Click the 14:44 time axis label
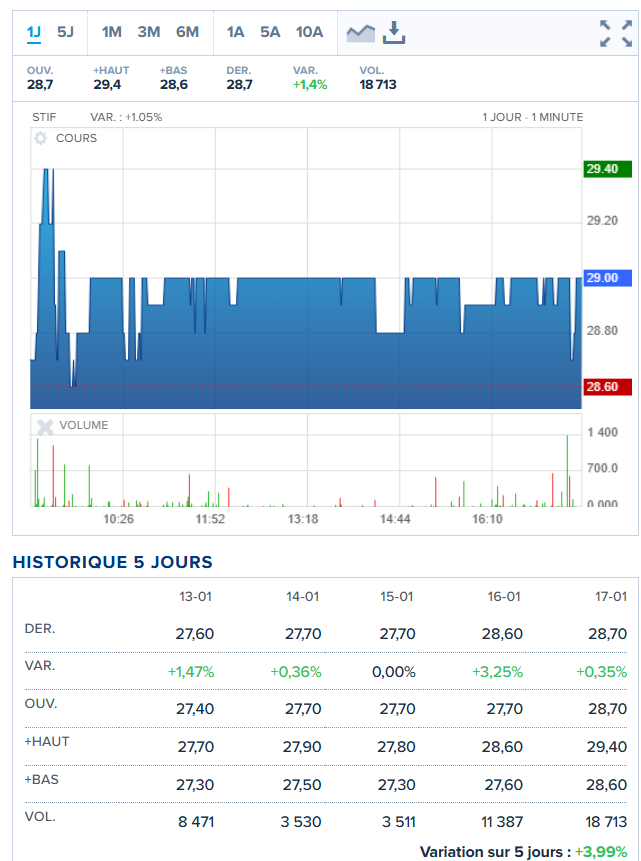This screenshot has height=861, width=641. [395, 519]
